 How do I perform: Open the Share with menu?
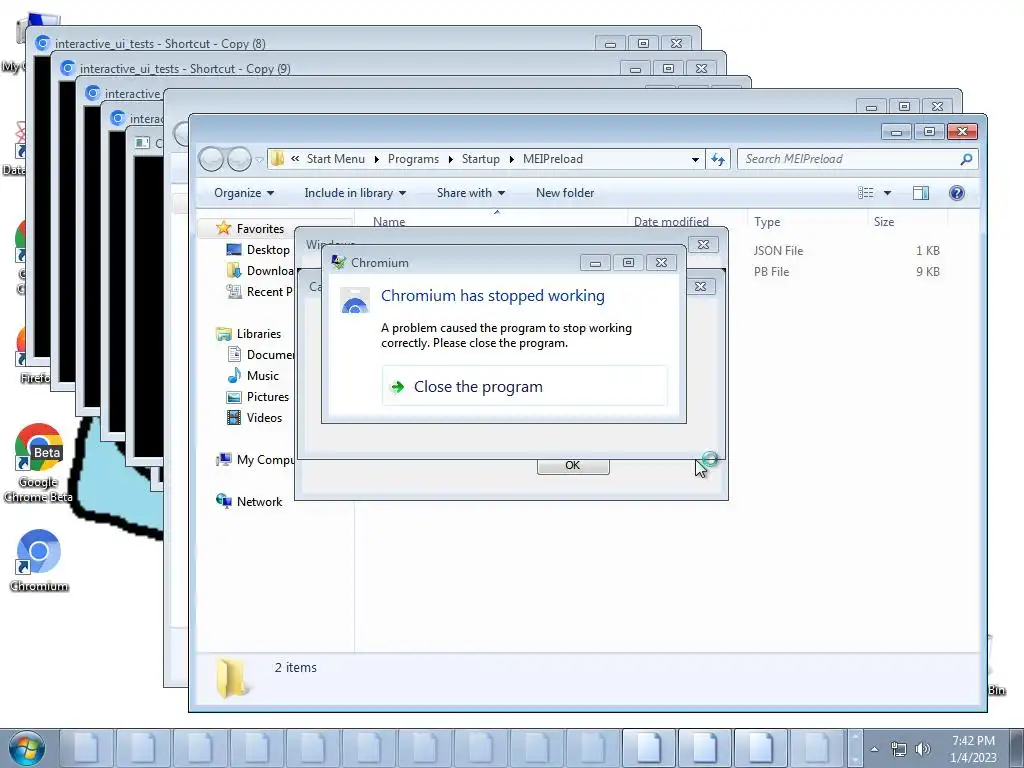pos(470,193)
